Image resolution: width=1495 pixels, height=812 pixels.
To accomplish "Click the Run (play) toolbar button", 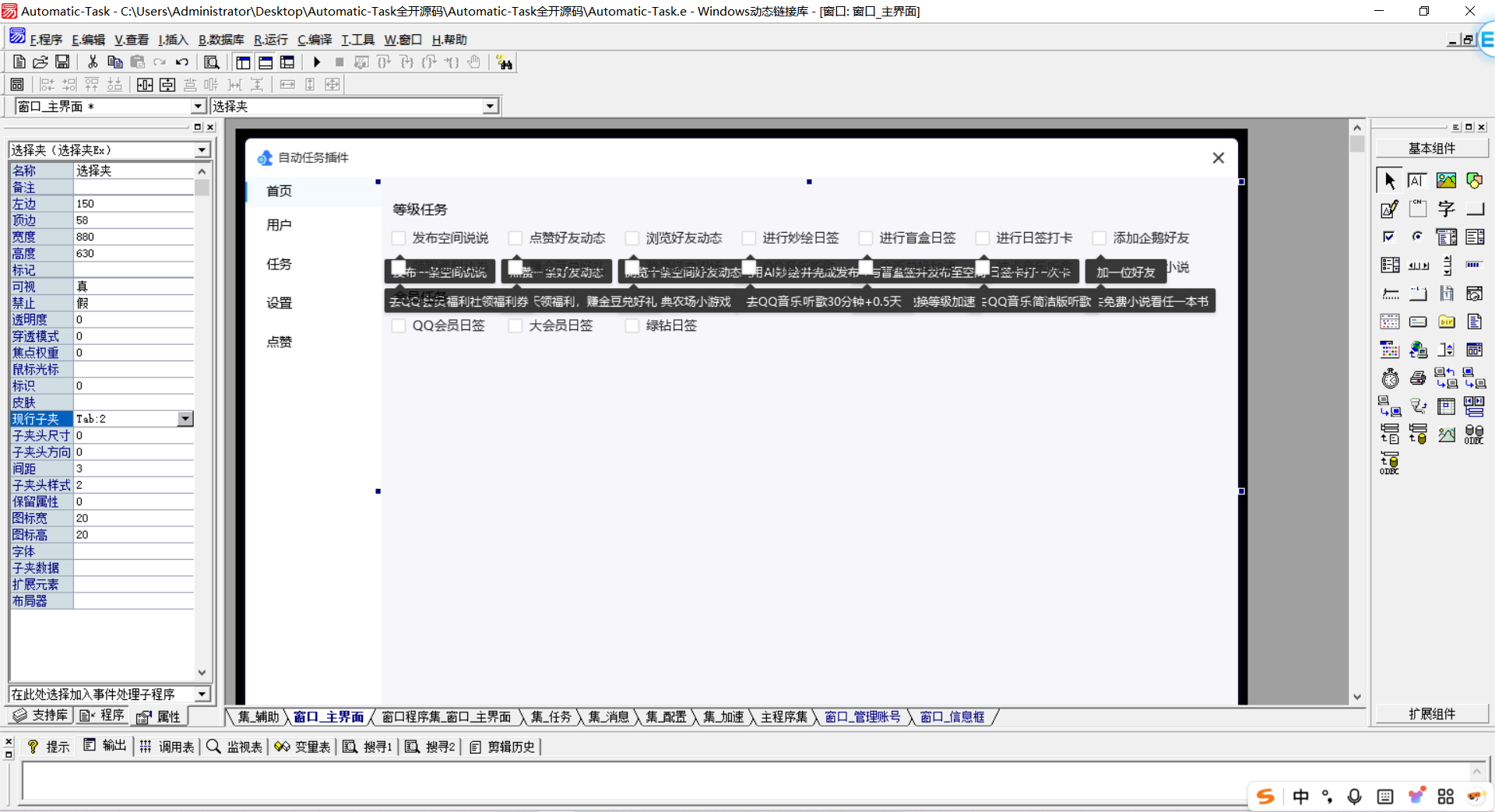I will 317,62.
